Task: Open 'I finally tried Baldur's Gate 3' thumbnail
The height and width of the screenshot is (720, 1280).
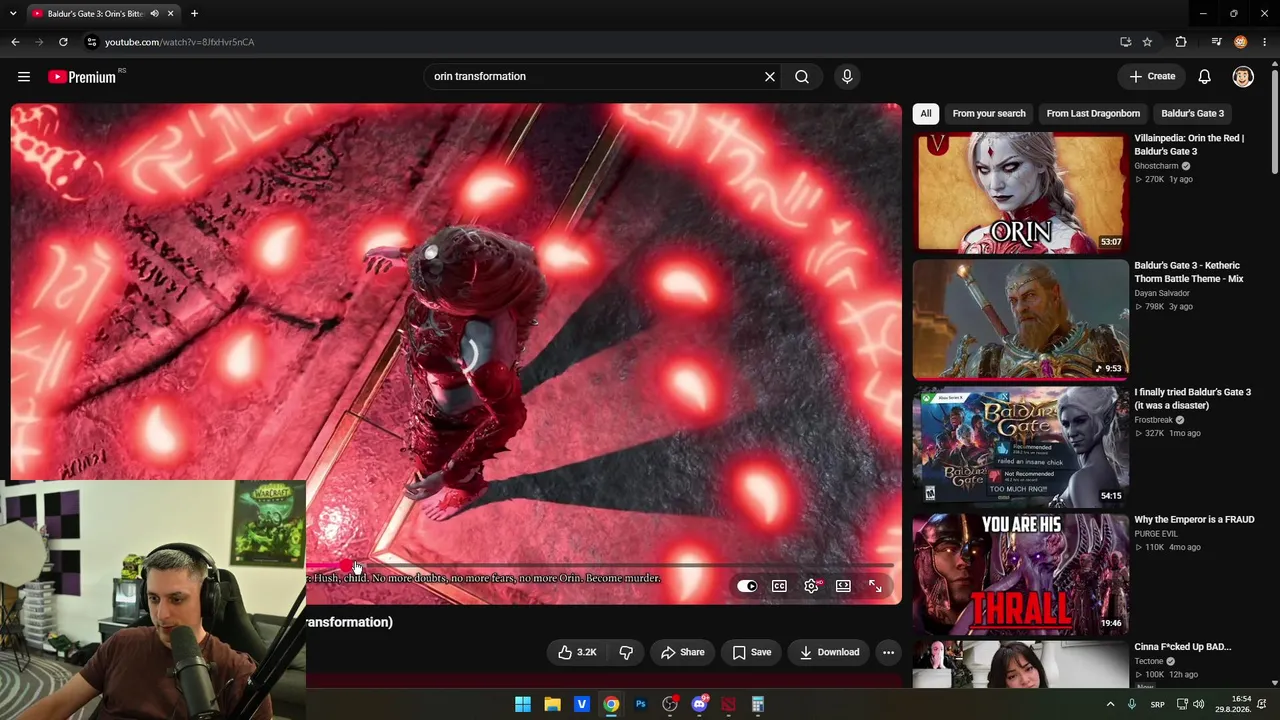Action: (1020, 446)
